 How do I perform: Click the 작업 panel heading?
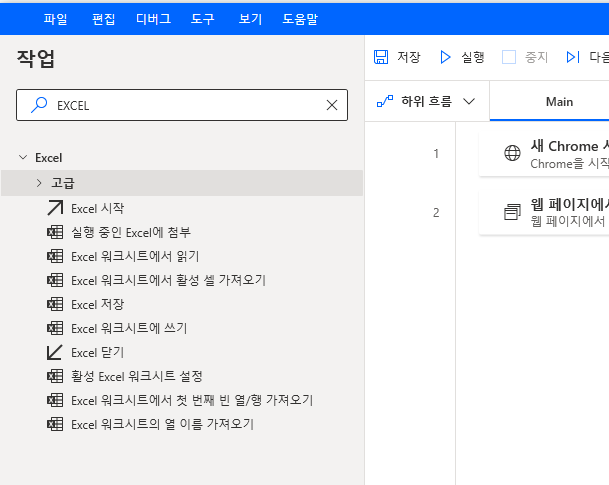tap(36, 59)
